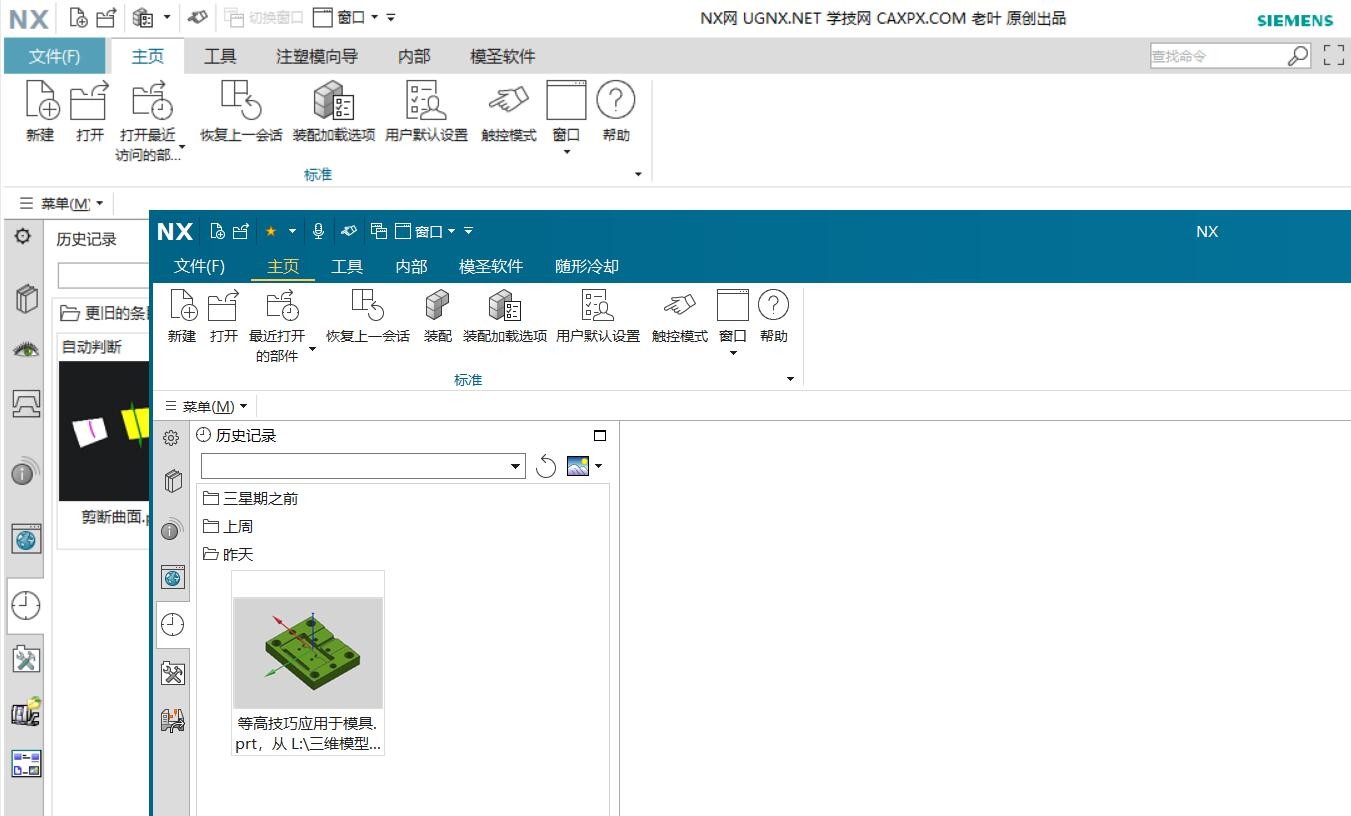The image size is (1351, 816).
Task: Click 帮助 help icon in front window ribbon
Action: (x=774, y=316)
